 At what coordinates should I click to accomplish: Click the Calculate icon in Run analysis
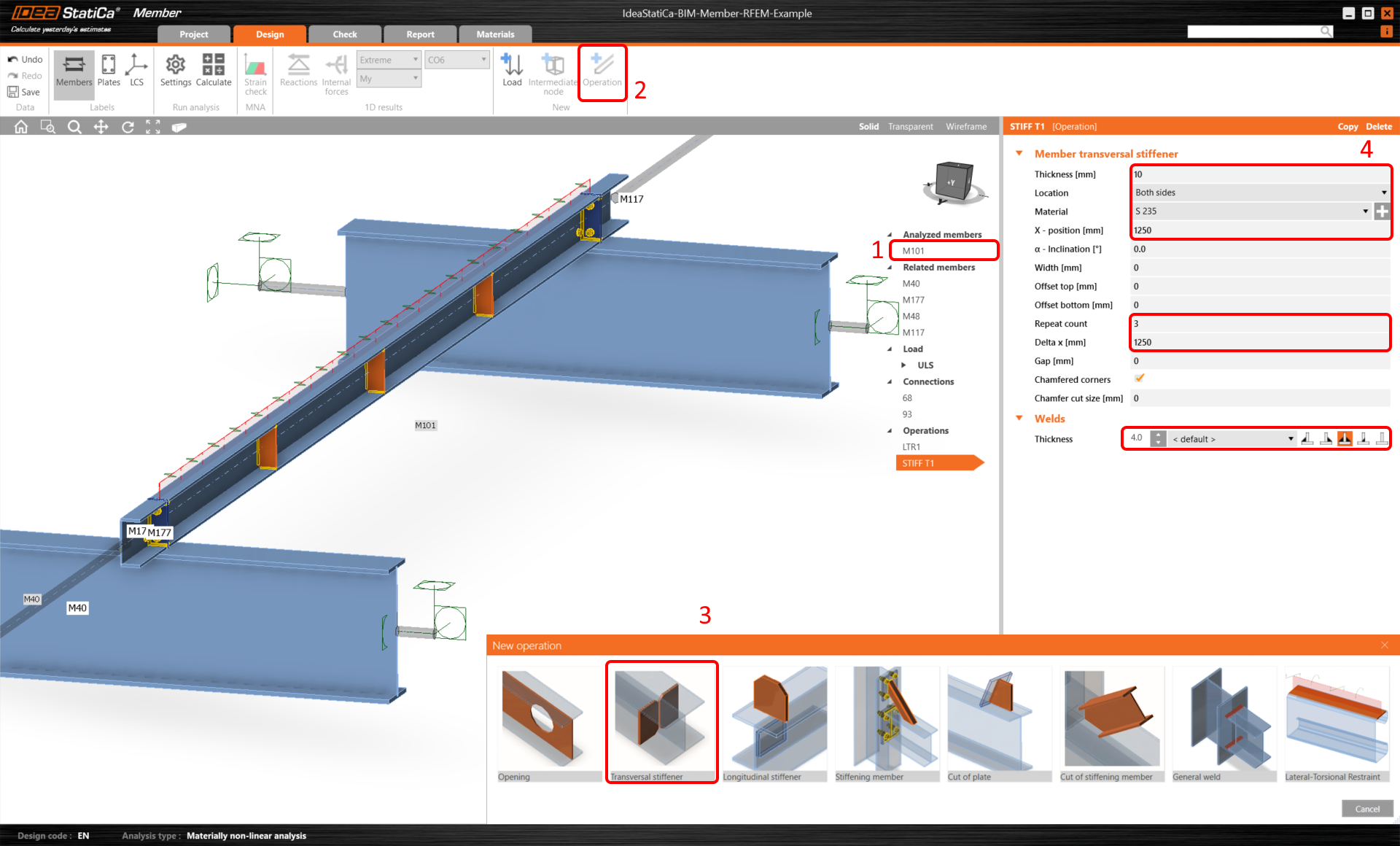(213, 66)
